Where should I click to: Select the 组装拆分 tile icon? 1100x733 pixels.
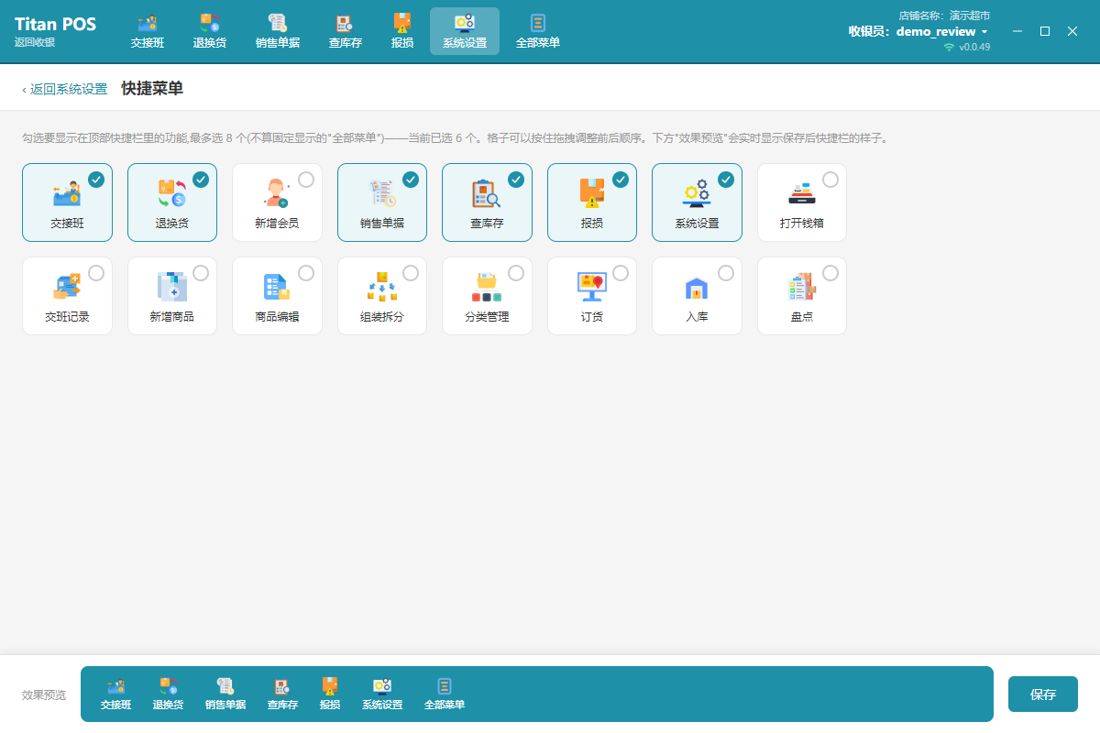[x=382, y=287]
